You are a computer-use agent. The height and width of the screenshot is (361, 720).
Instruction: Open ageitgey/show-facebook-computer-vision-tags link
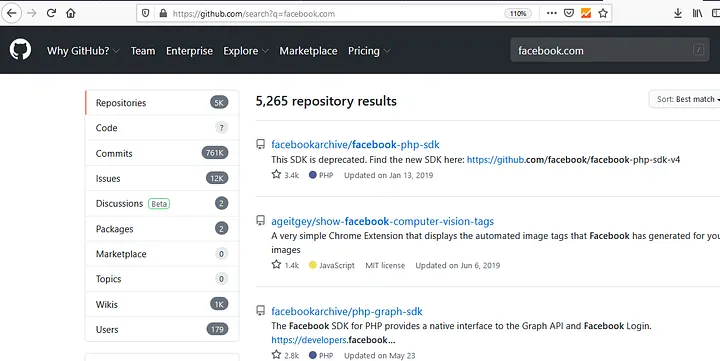(382, 221)
